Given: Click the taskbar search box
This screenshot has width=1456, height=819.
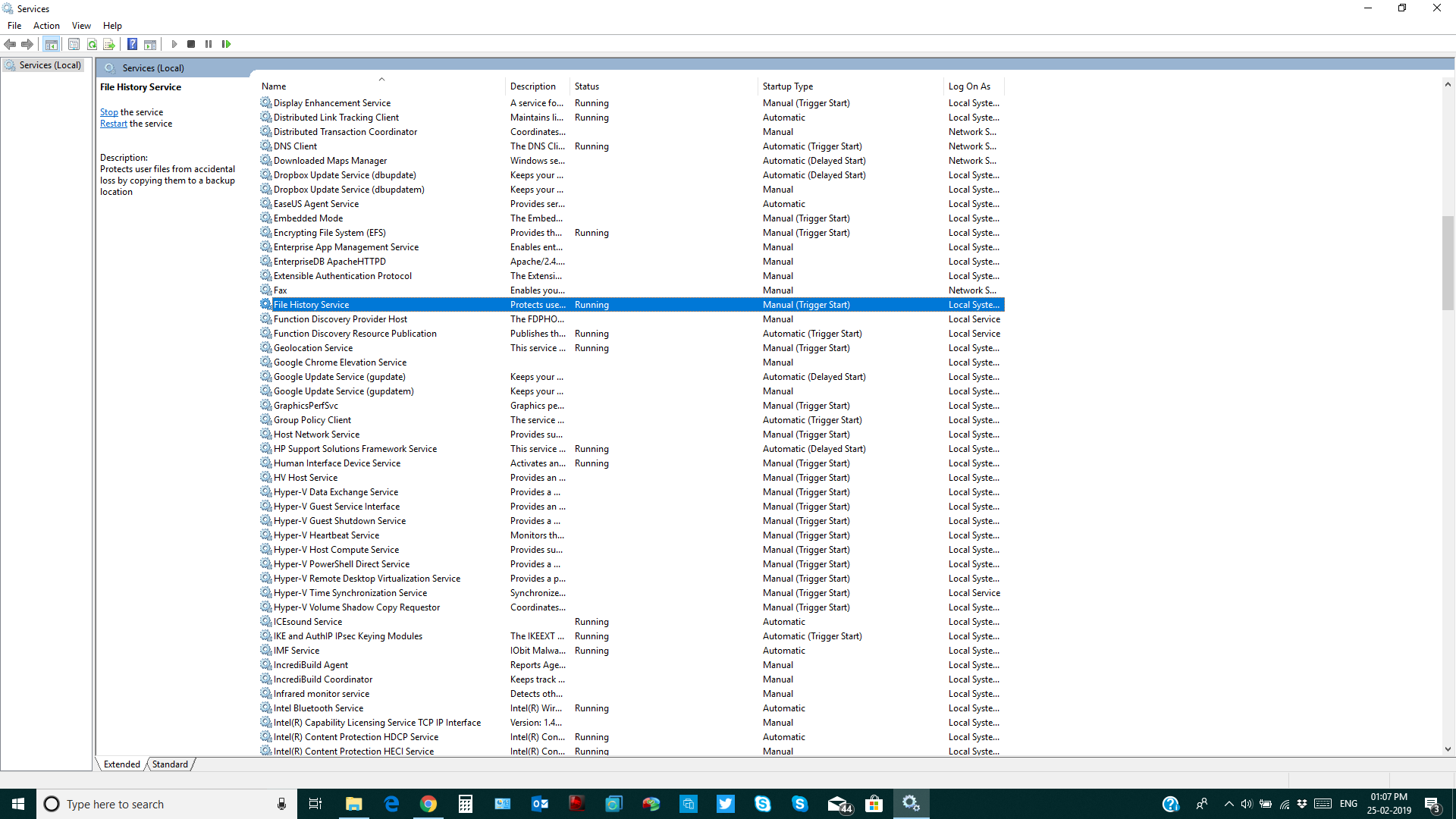Looking at the screenshot, I should [167, 804].
